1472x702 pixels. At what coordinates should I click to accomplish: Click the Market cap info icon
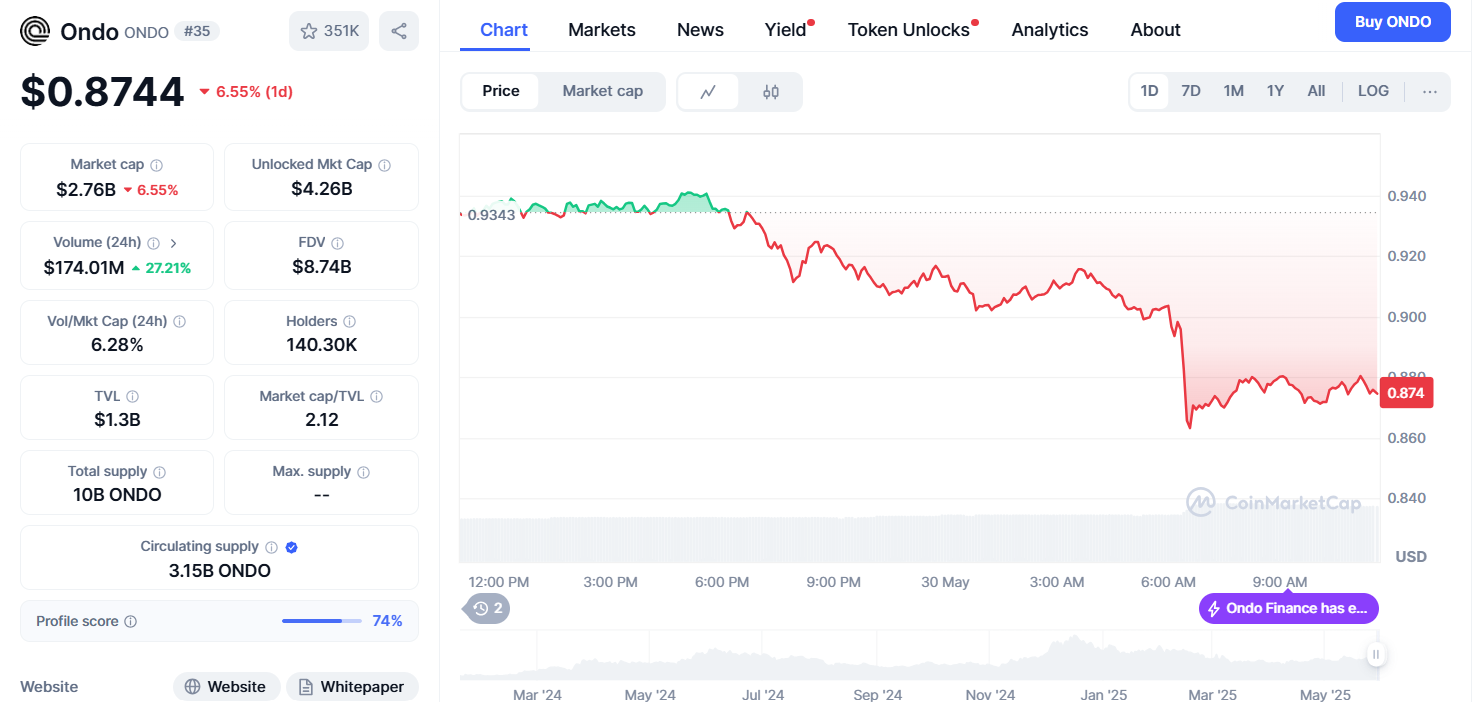[156, 165]
